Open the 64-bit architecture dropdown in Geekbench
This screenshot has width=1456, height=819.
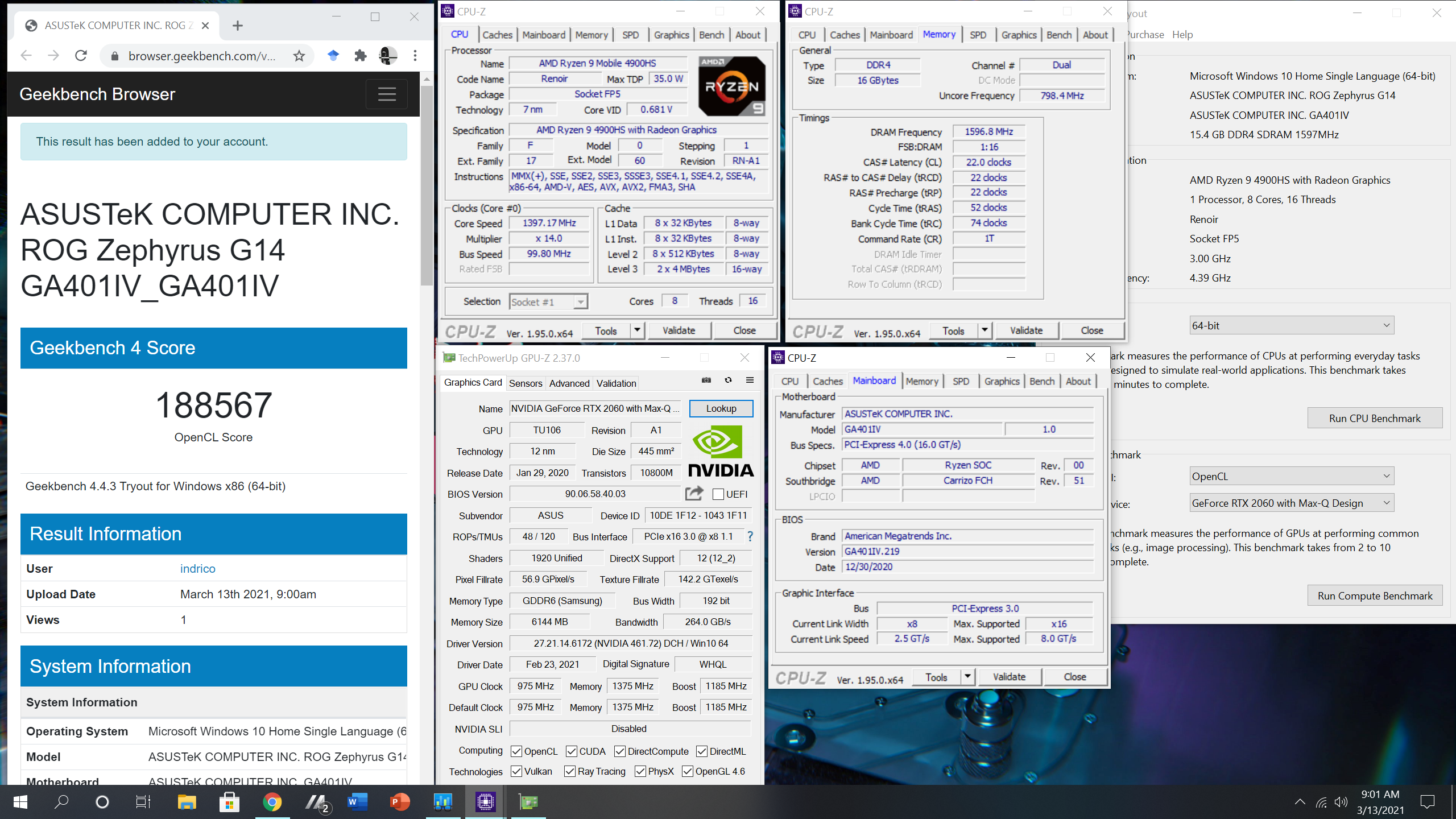1292,325
